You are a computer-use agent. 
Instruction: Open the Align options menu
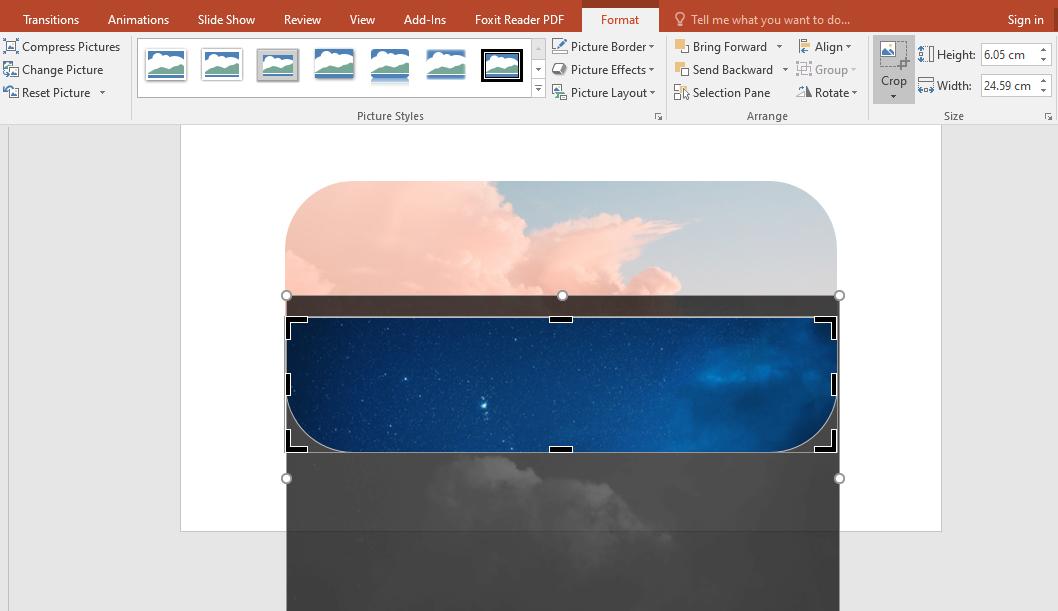pyautogui.click(x=828, y=46)
